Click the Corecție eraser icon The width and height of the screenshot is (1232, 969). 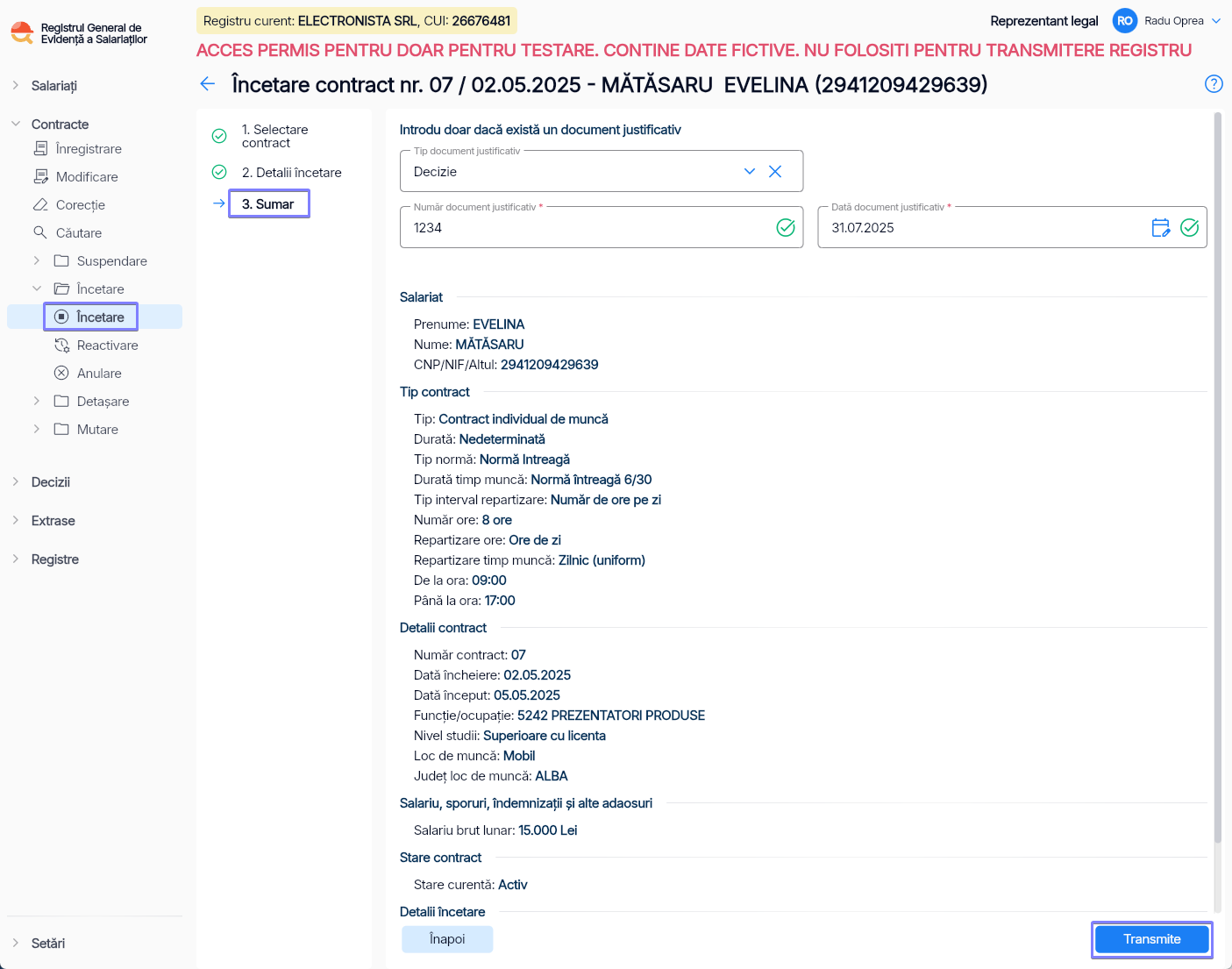click(x=40, y=205)
